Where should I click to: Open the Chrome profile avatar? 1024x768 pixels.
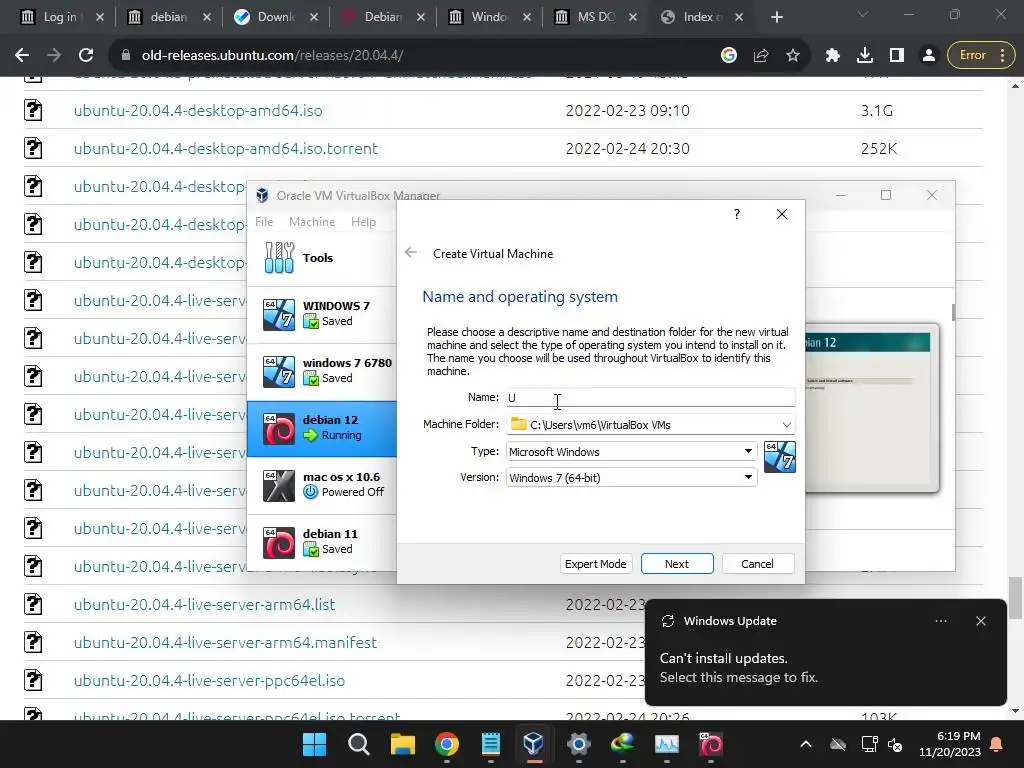(929, 56)
